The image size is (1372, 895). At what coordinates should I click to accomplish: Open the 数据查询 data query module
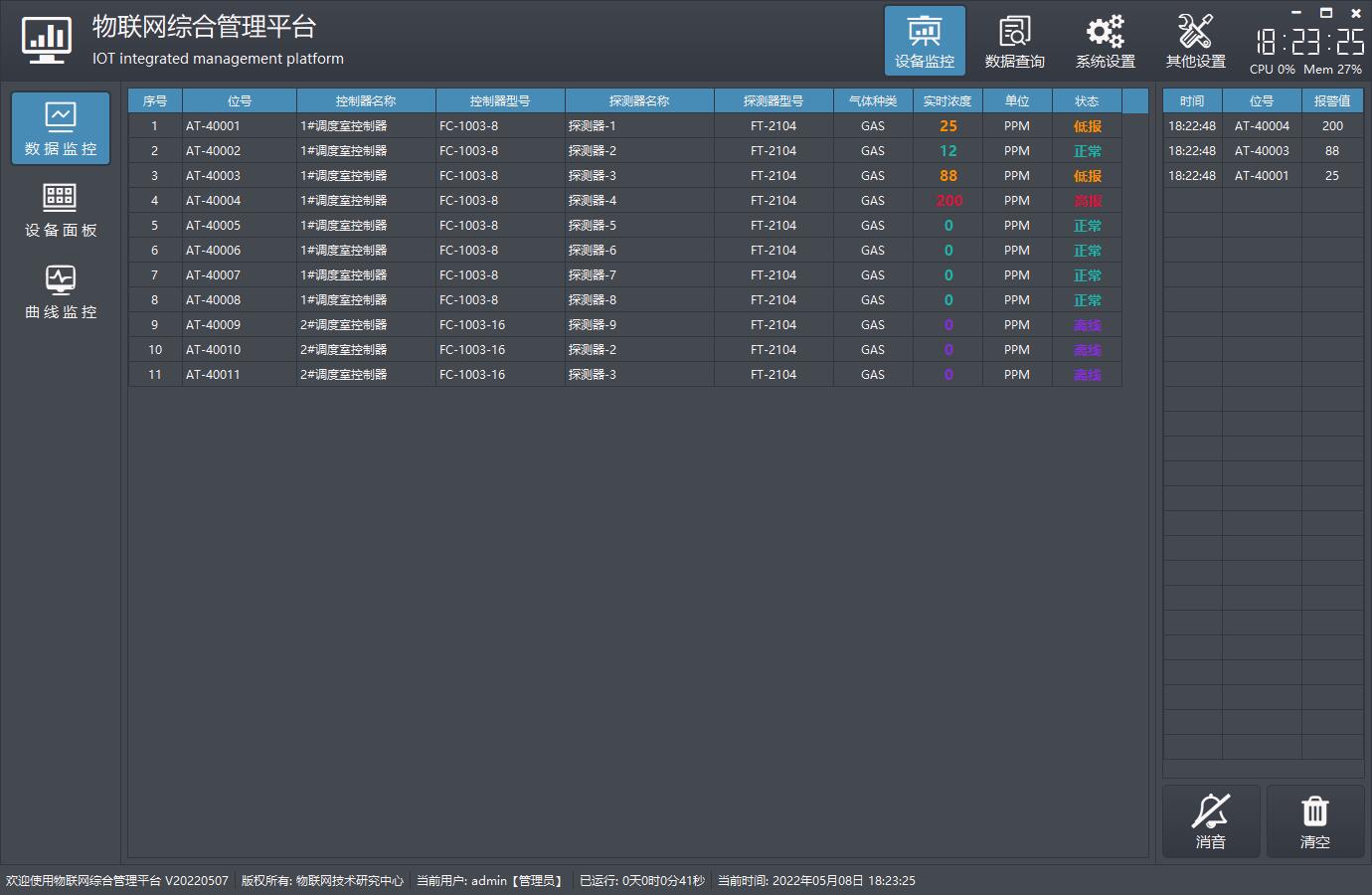click(1014, 41)
